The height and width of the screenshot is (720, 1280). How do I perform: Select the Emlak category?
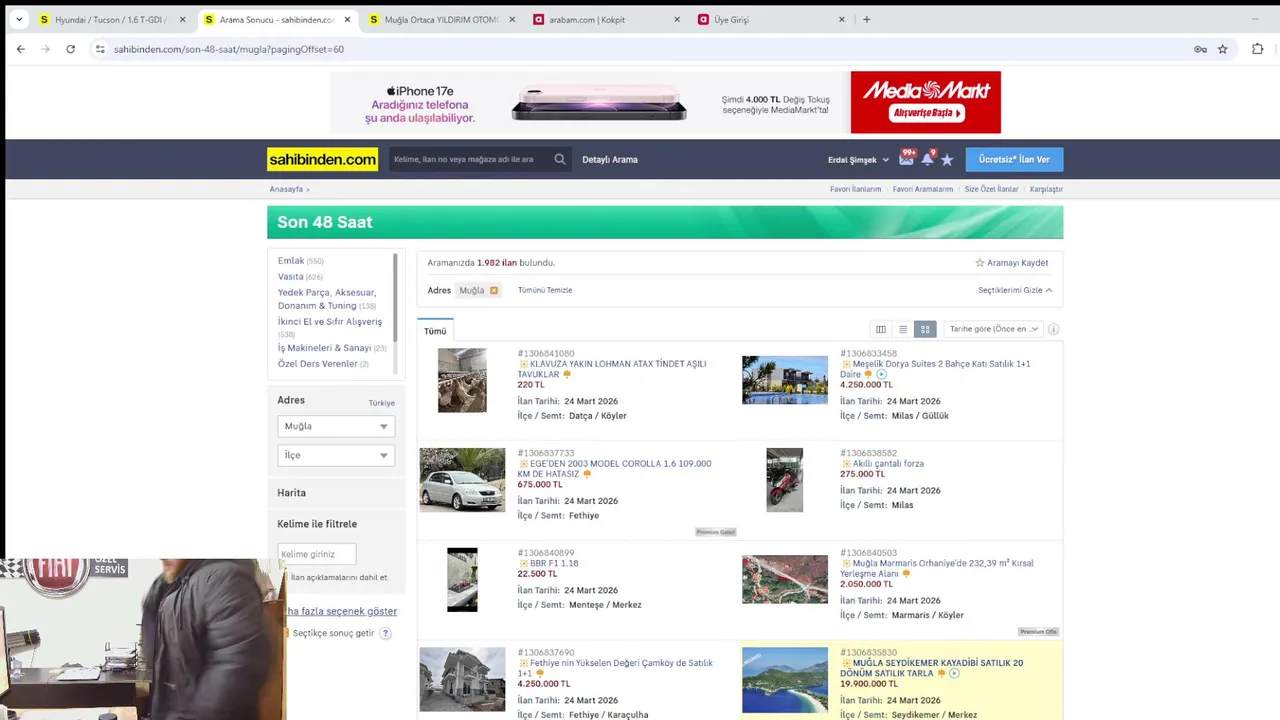[291, 261]
